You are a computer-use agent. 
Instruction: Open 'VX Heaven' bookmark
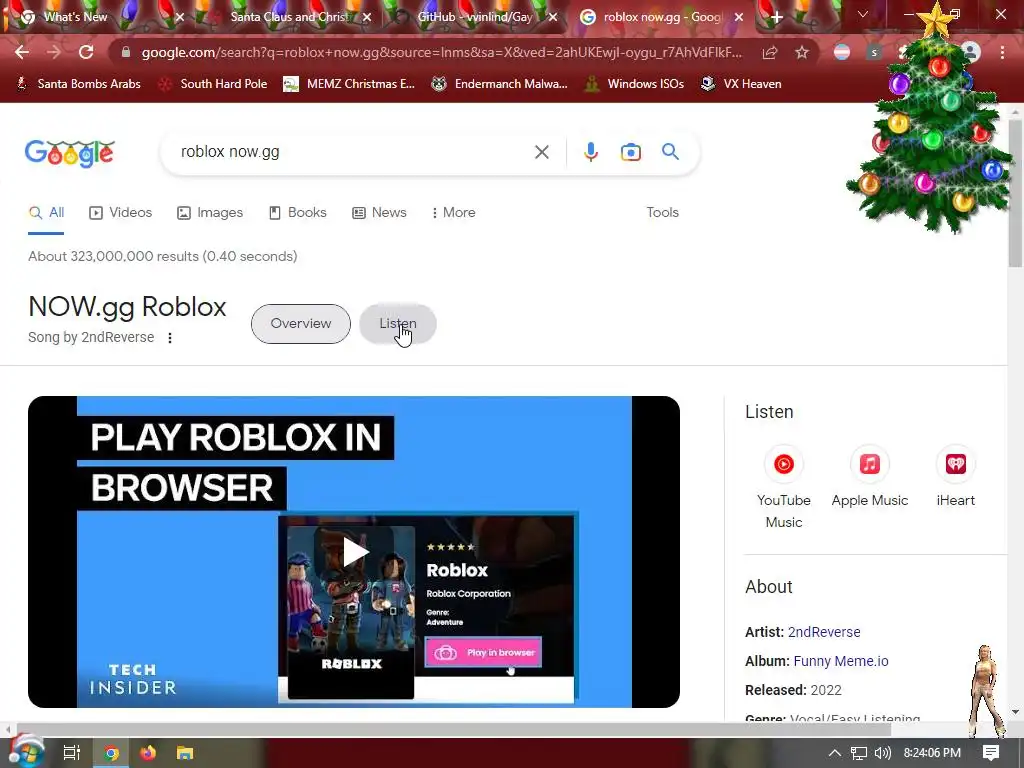[x=741, y=84]
